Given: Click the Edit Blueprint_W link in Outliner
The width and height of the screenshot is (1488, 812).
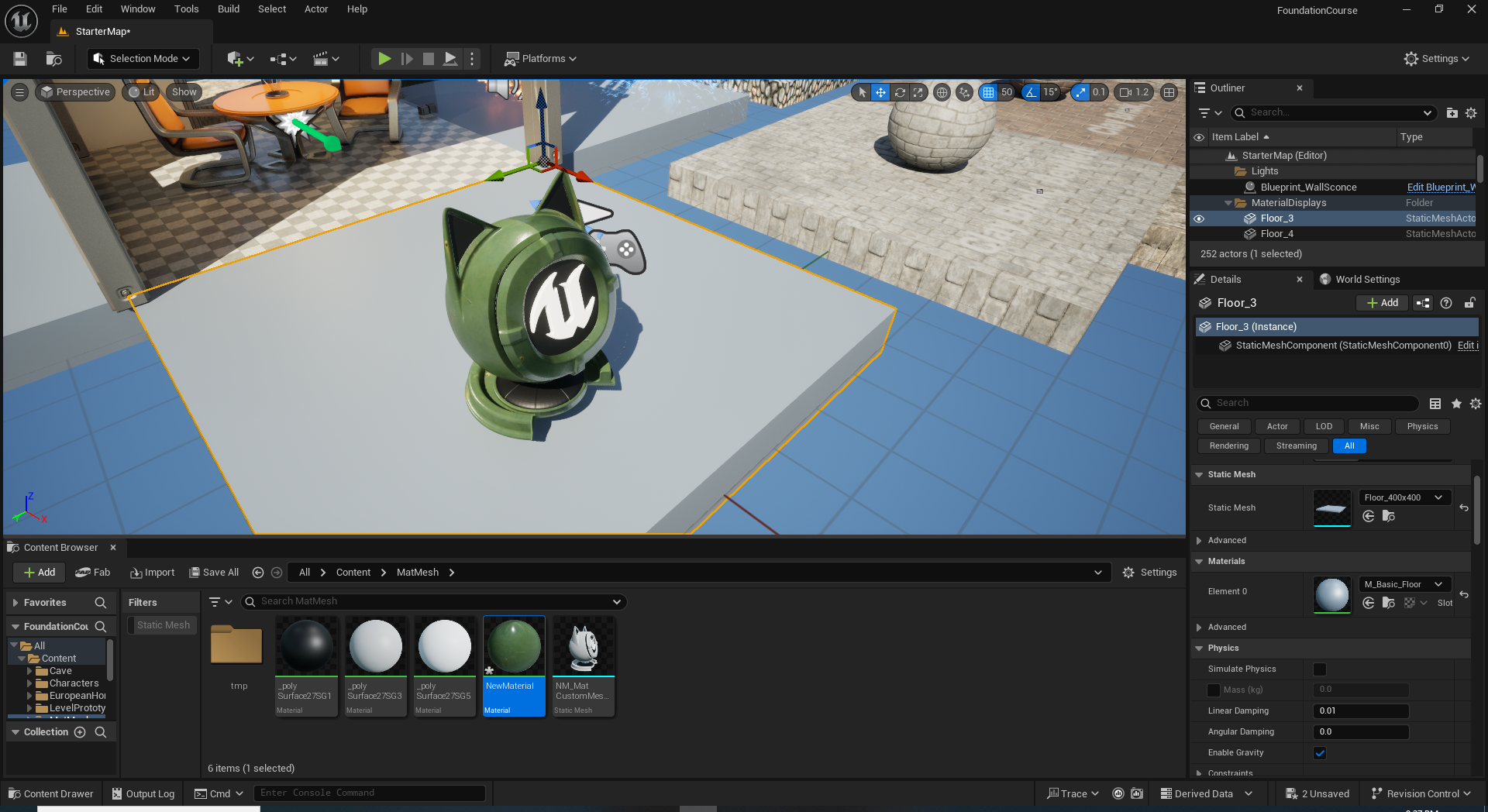Looking at the screenshot, I should 1441,188.
